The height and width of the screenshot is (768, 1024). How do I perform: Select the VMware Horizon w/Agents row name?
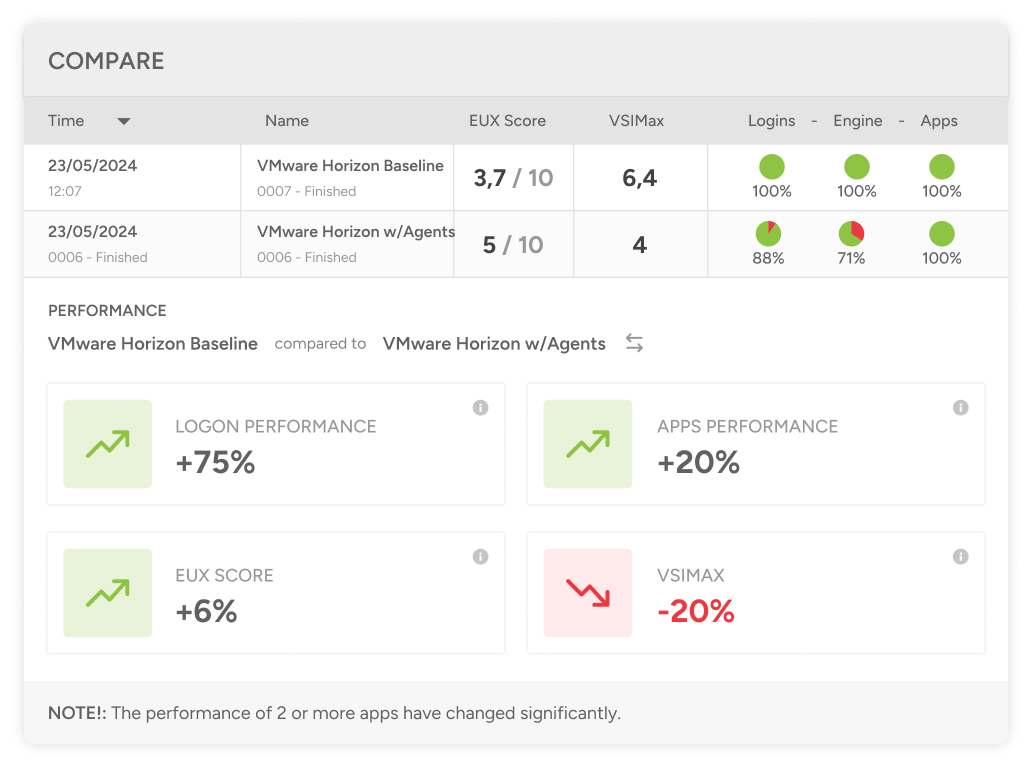[x=356, y=232]
